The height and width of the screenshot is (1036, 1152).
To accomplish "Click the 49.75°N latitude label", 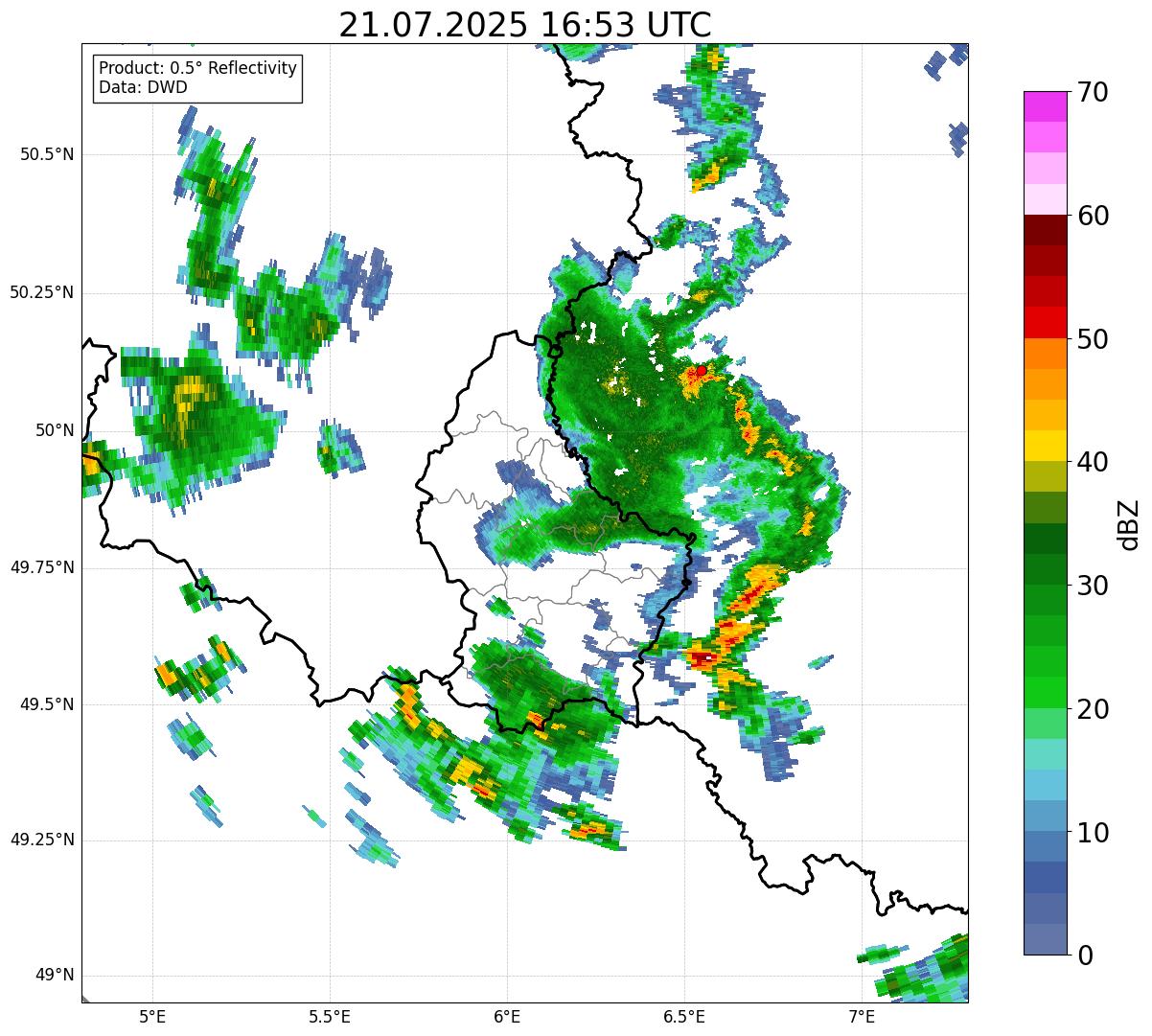I will [x=42, y=567].
